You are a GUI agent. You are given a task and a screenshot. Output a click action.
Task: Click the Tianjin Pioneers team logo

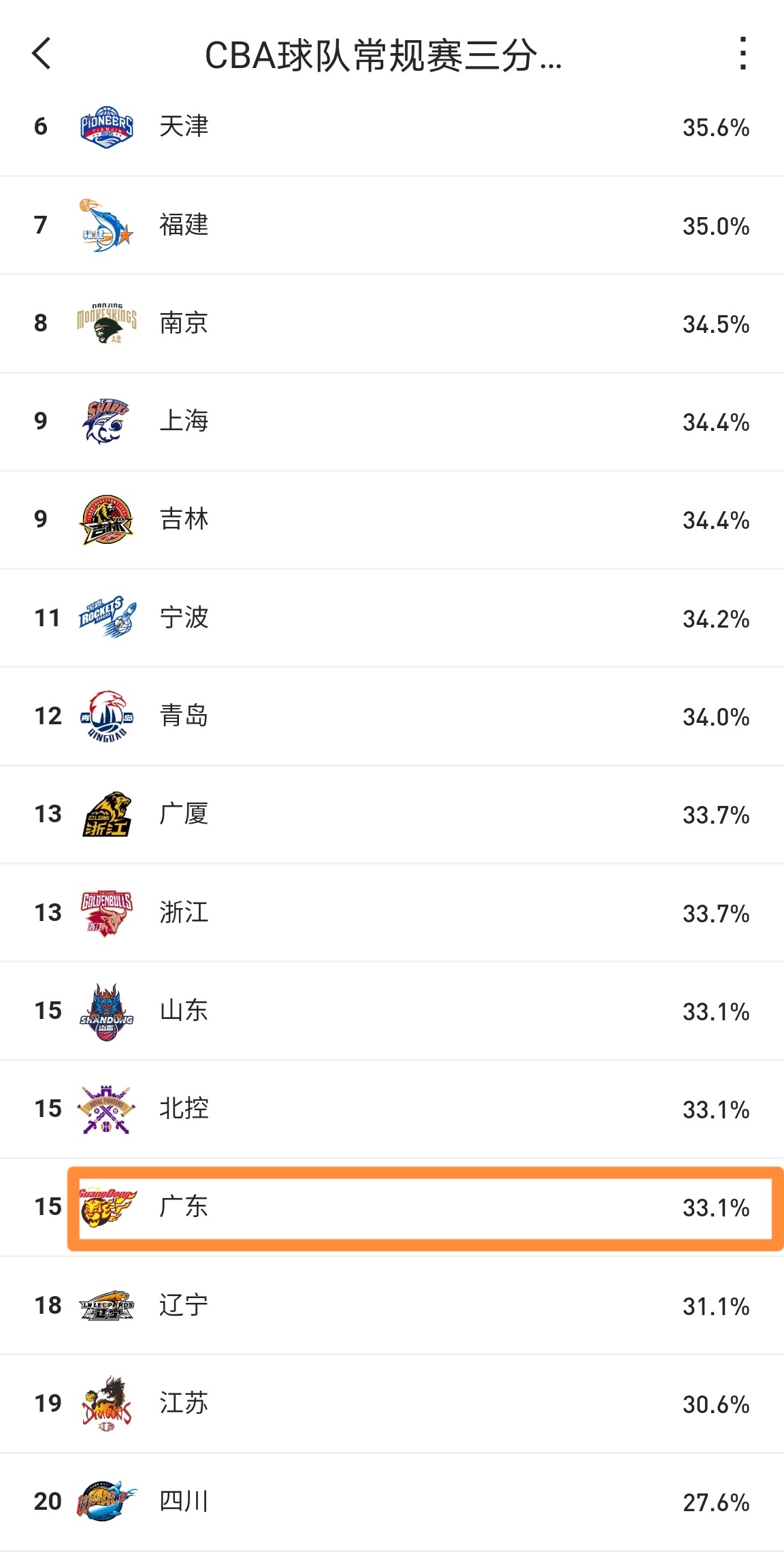click(106, 127)
